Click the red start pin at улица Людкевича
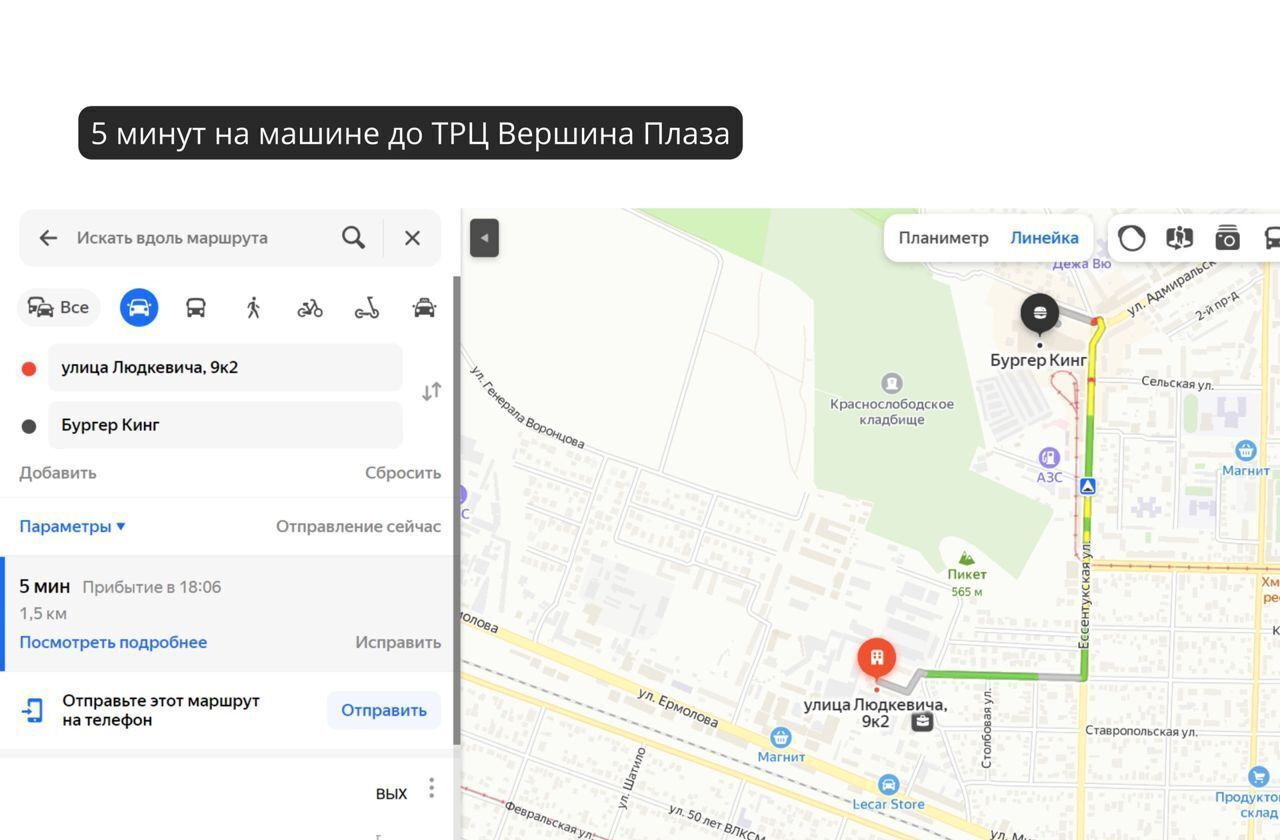Viewport: 1280px width, 840px height. point(876,659)
